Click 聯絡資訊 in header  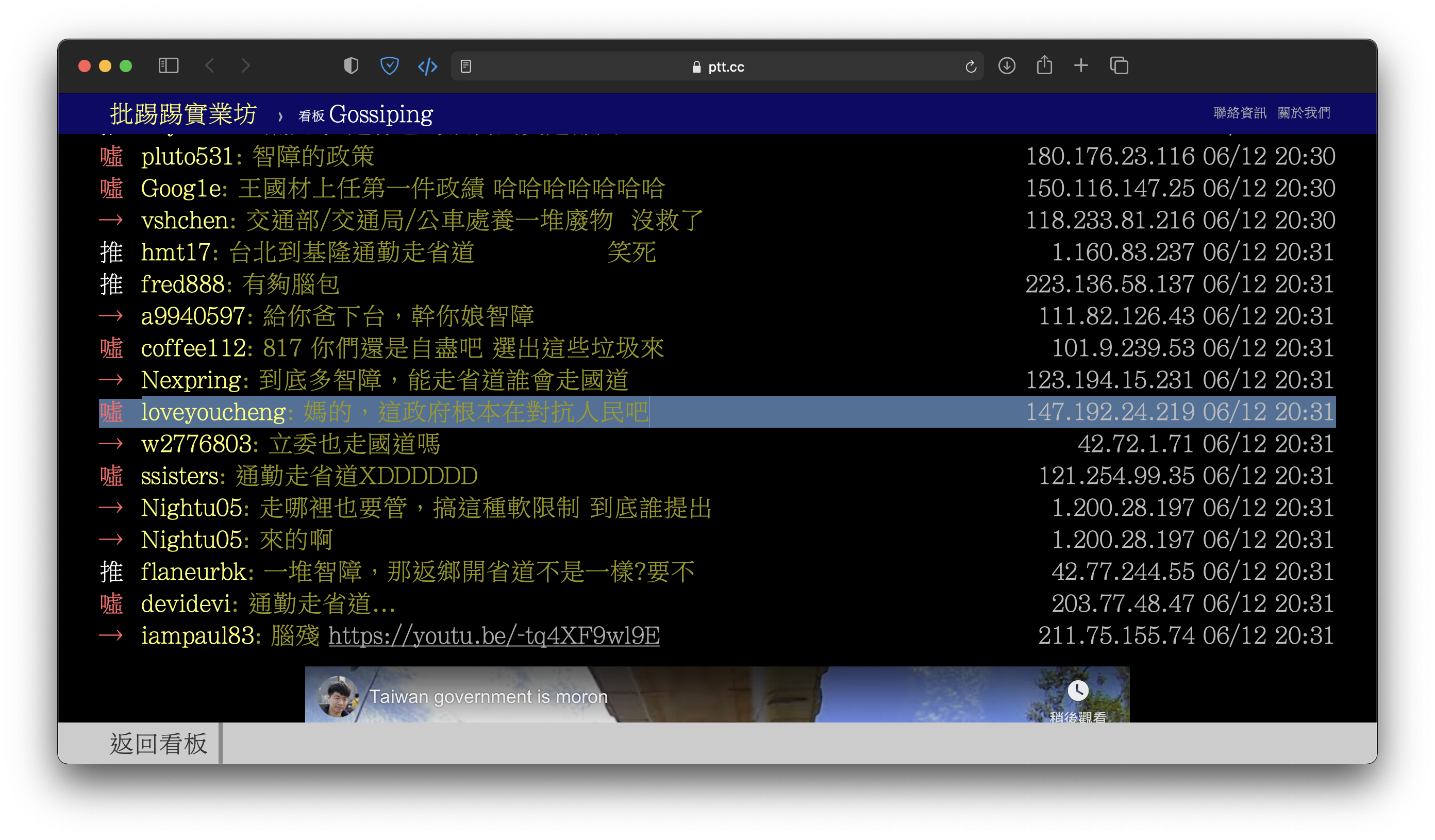point(1239,113)
